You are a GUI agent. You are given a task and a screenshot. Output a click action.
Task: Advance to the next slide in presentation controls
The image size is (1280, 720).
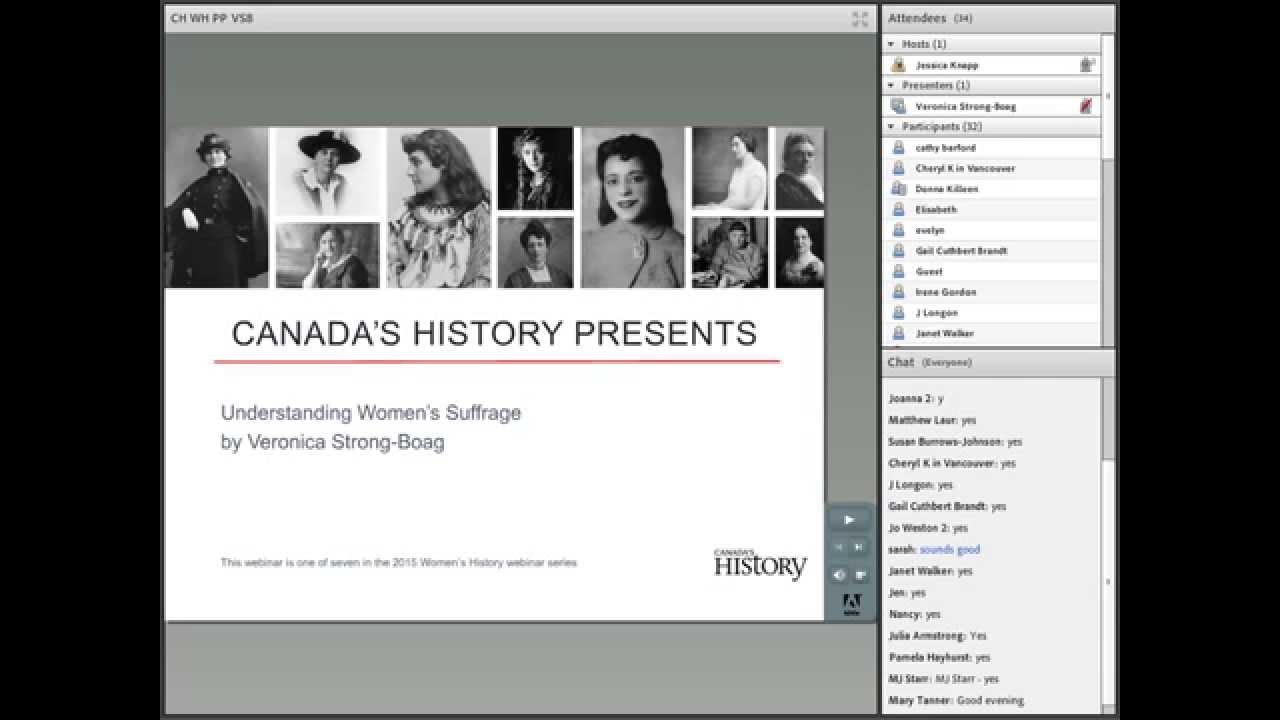tap(859, 547)
